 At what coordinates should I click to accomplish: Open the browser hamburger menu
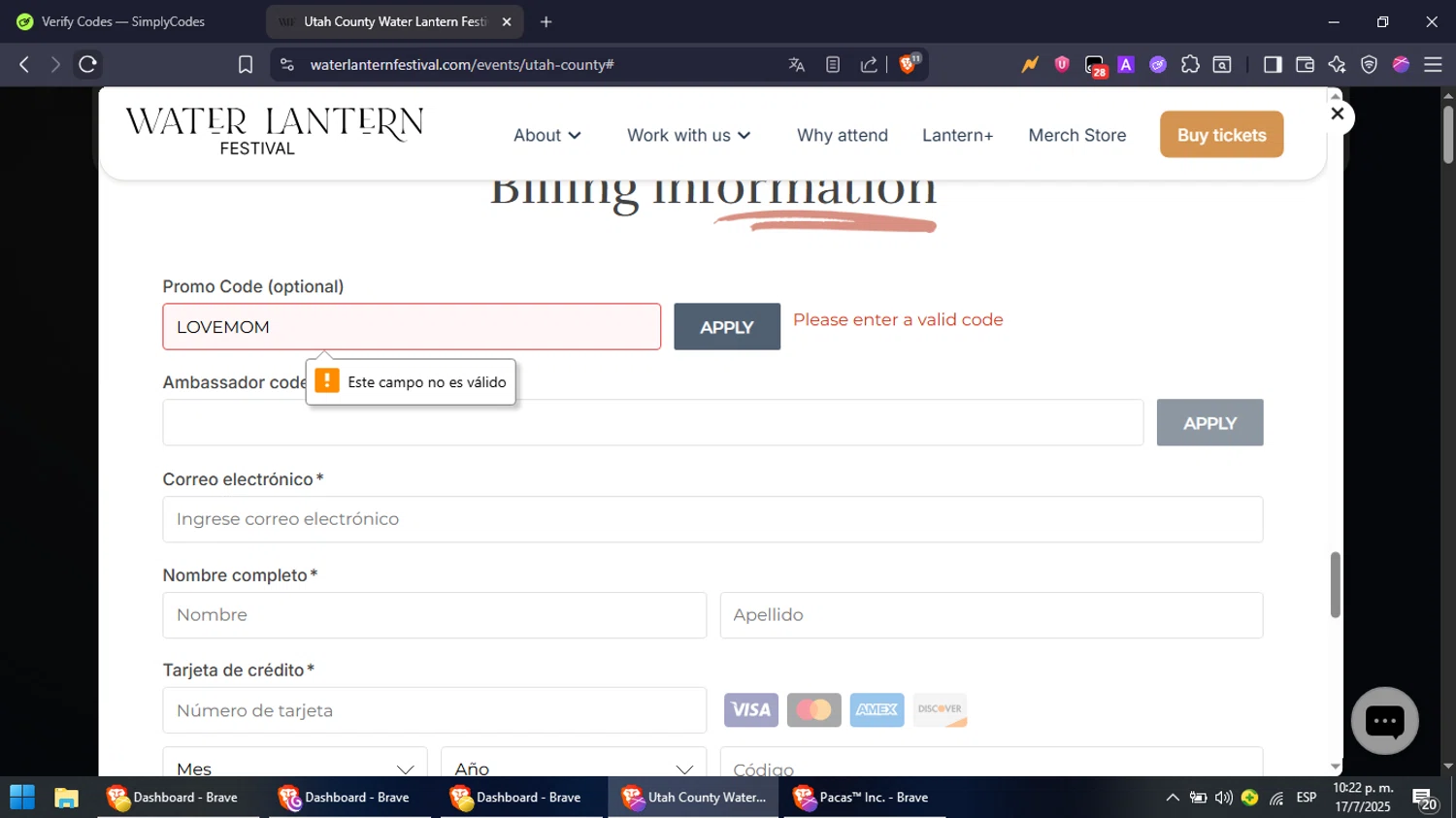(1433, 65)
